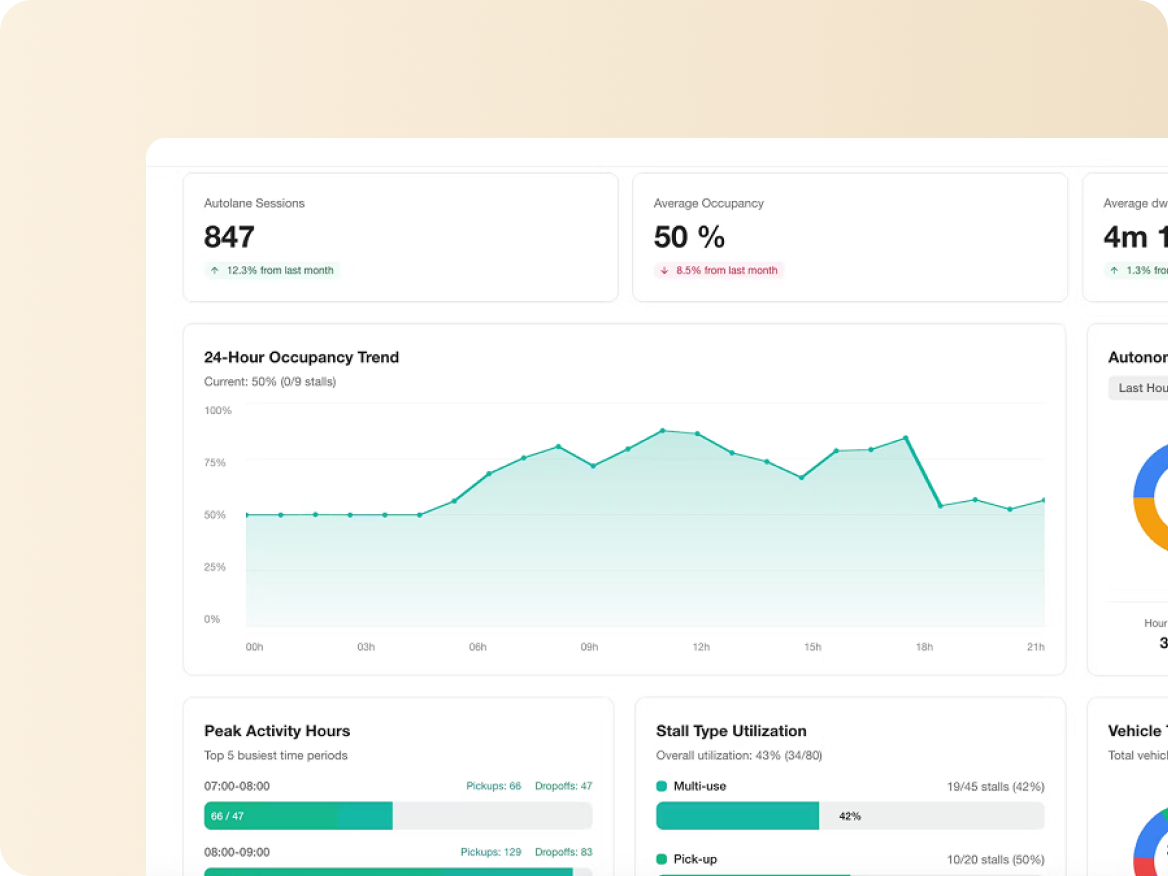The width and height of the screenshot is (1168, 876).
Task: Click the 'Average Occupancy' card title
Action: [x=708, y=203]
